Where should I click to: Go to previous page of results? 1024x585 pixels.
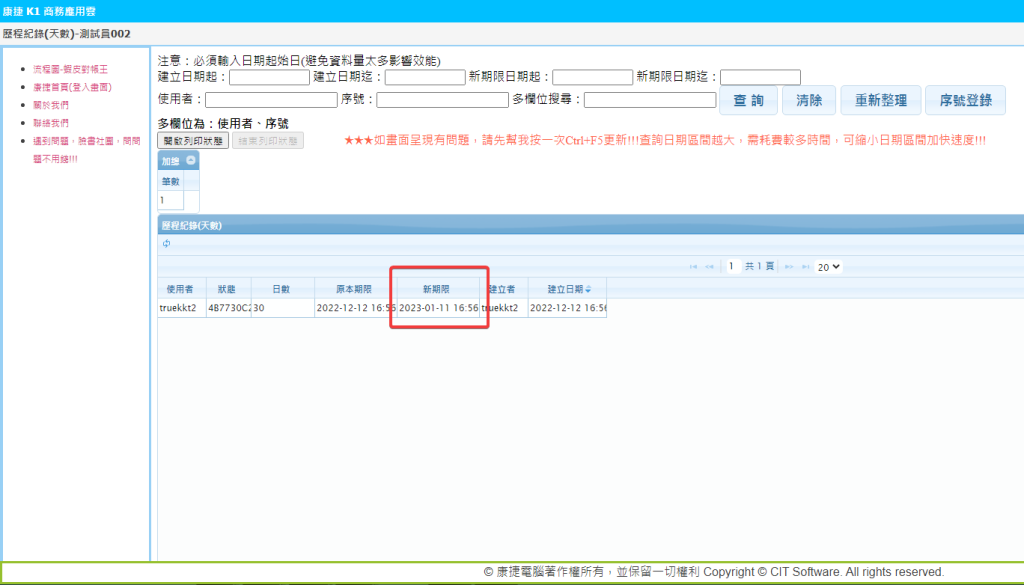tap(710, 267)
